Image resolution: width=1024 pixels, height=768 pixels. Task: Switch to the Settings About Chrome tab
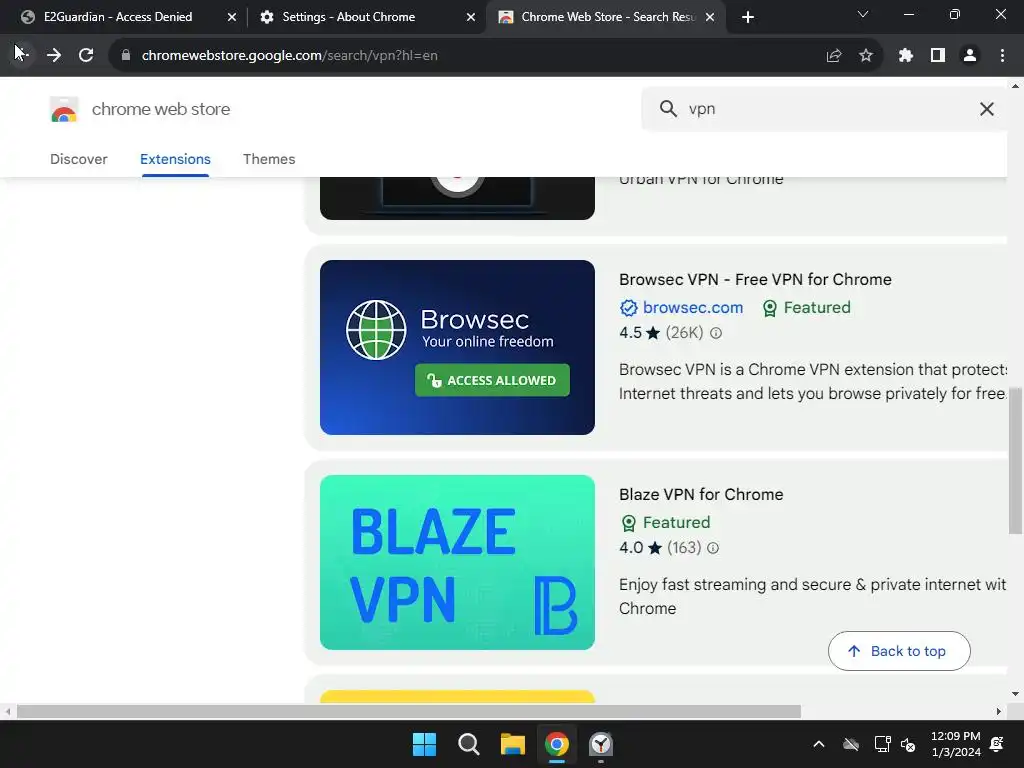tap(349, 17)
